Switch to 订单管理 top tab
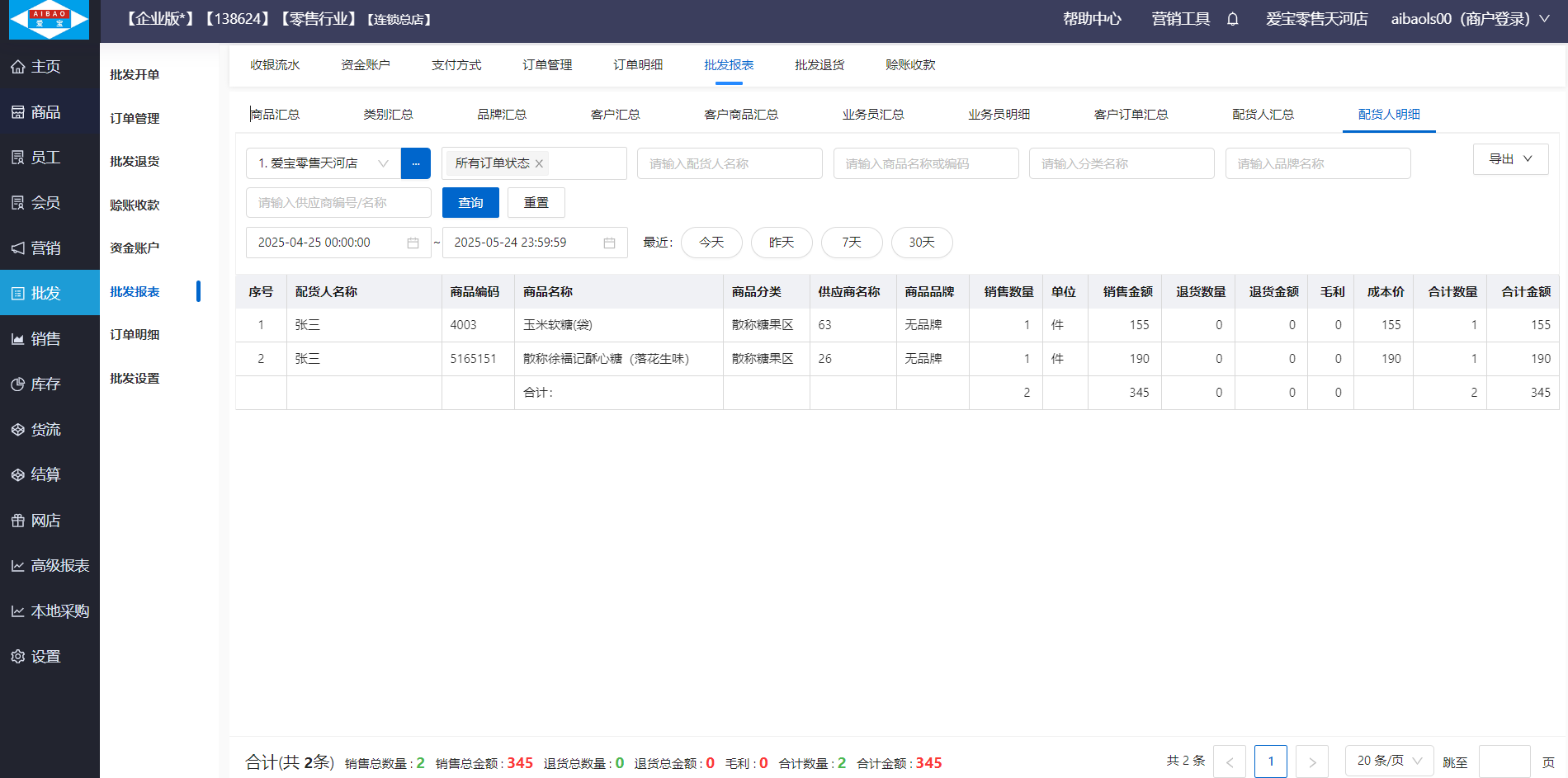 pos(547,65)
